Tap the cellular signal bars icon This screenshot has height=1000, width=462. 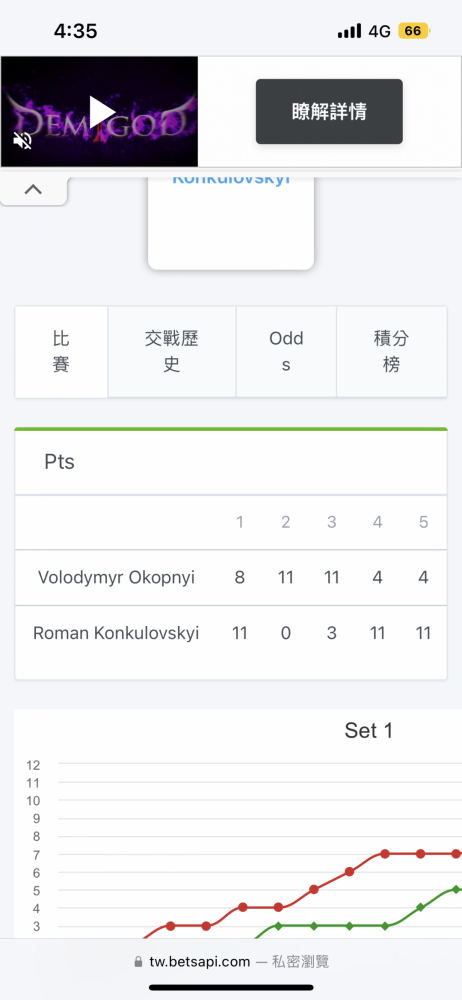(x=349, y=31)
